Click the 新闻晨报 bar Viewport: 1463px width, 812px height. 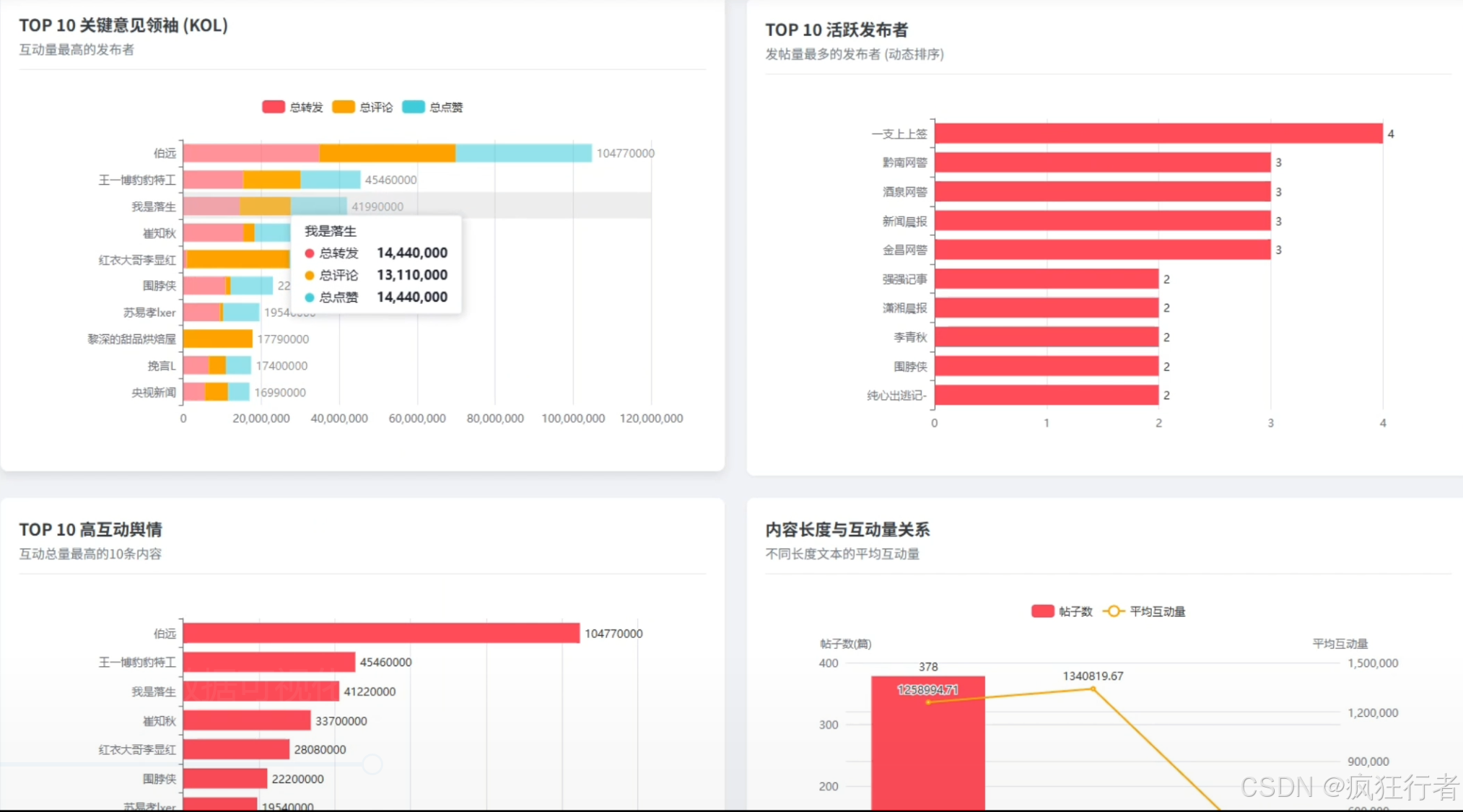(1102, 221)
